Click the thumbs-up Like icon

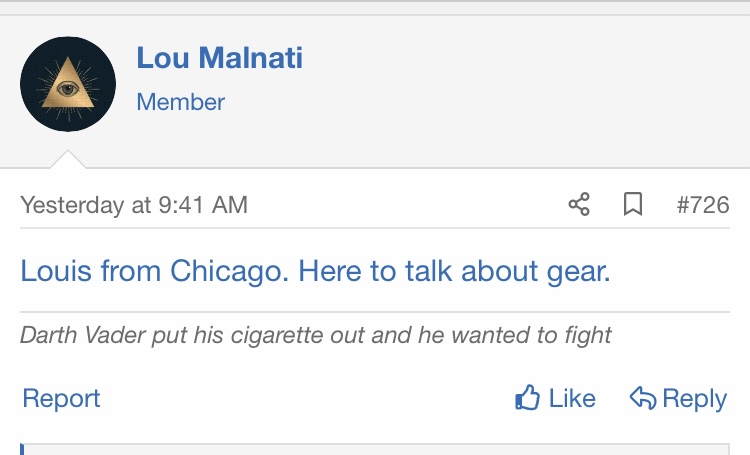click(x=528, y=399)
